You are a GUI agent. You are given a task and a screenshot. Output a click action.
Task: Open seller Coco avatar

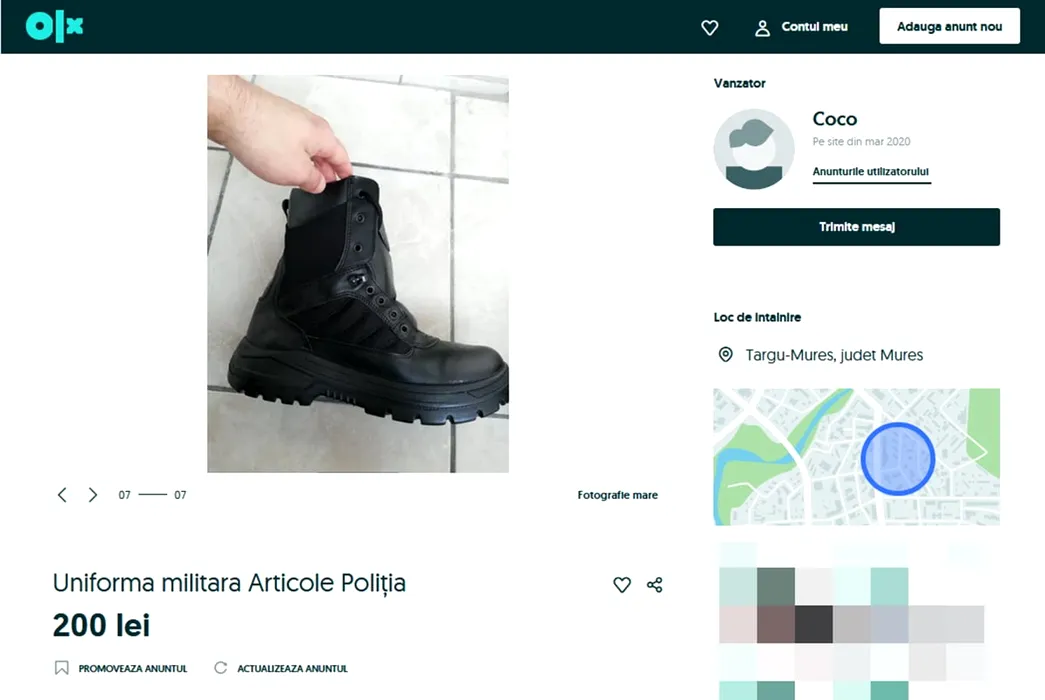[754, 149]
